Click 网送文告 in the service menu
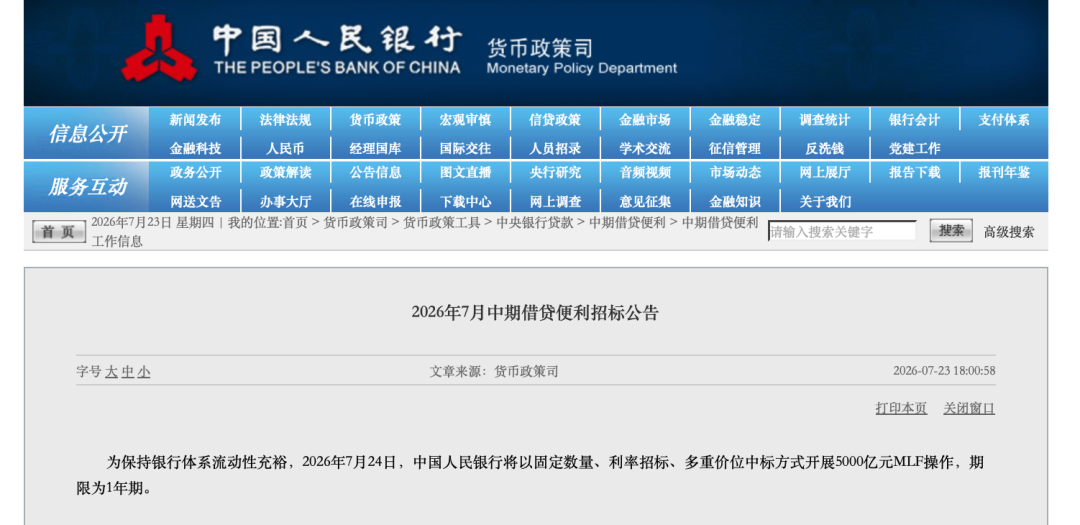 tap(196, 202)
